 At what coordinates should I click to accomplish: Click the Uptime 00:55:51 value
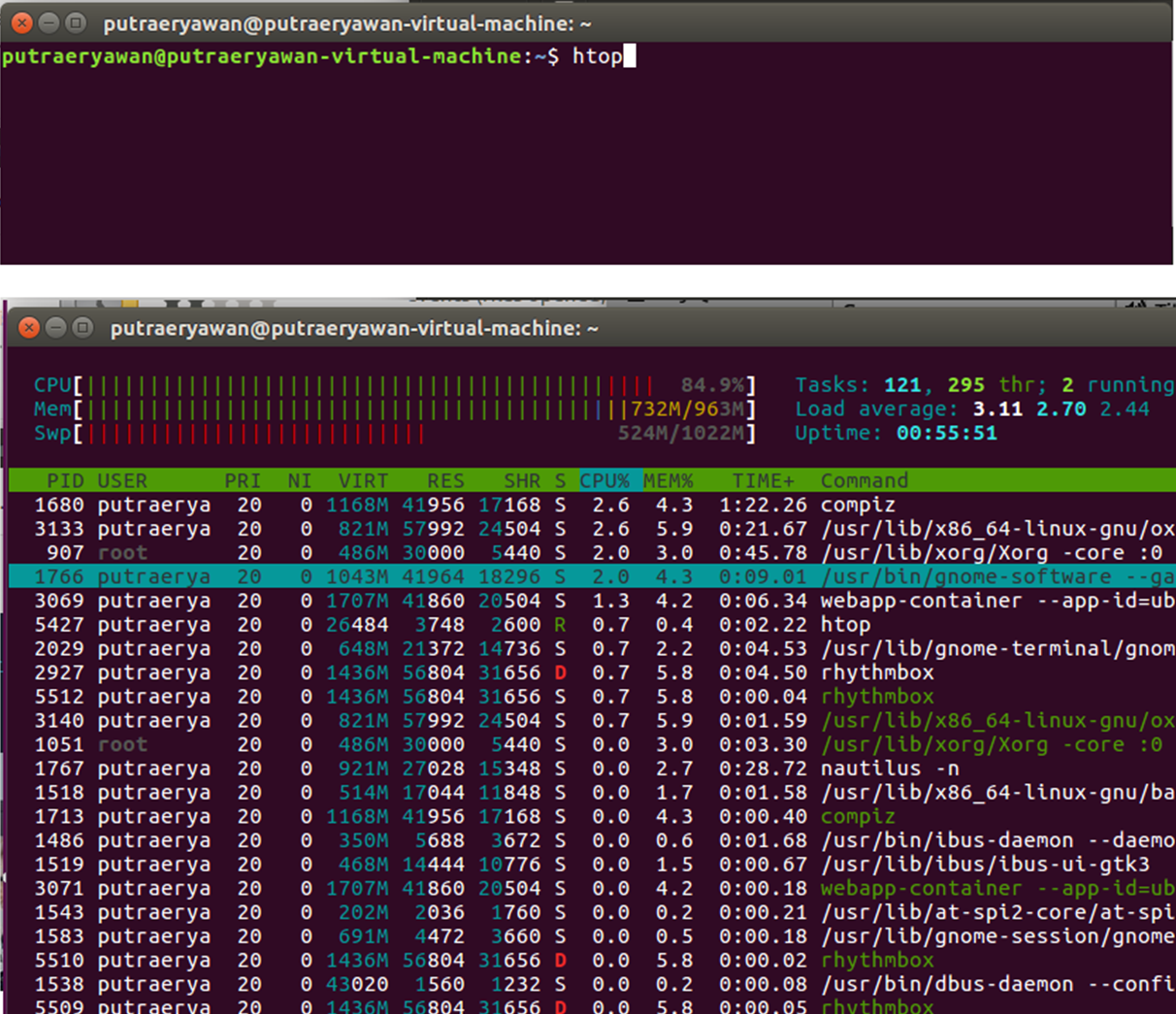[947, 433]
